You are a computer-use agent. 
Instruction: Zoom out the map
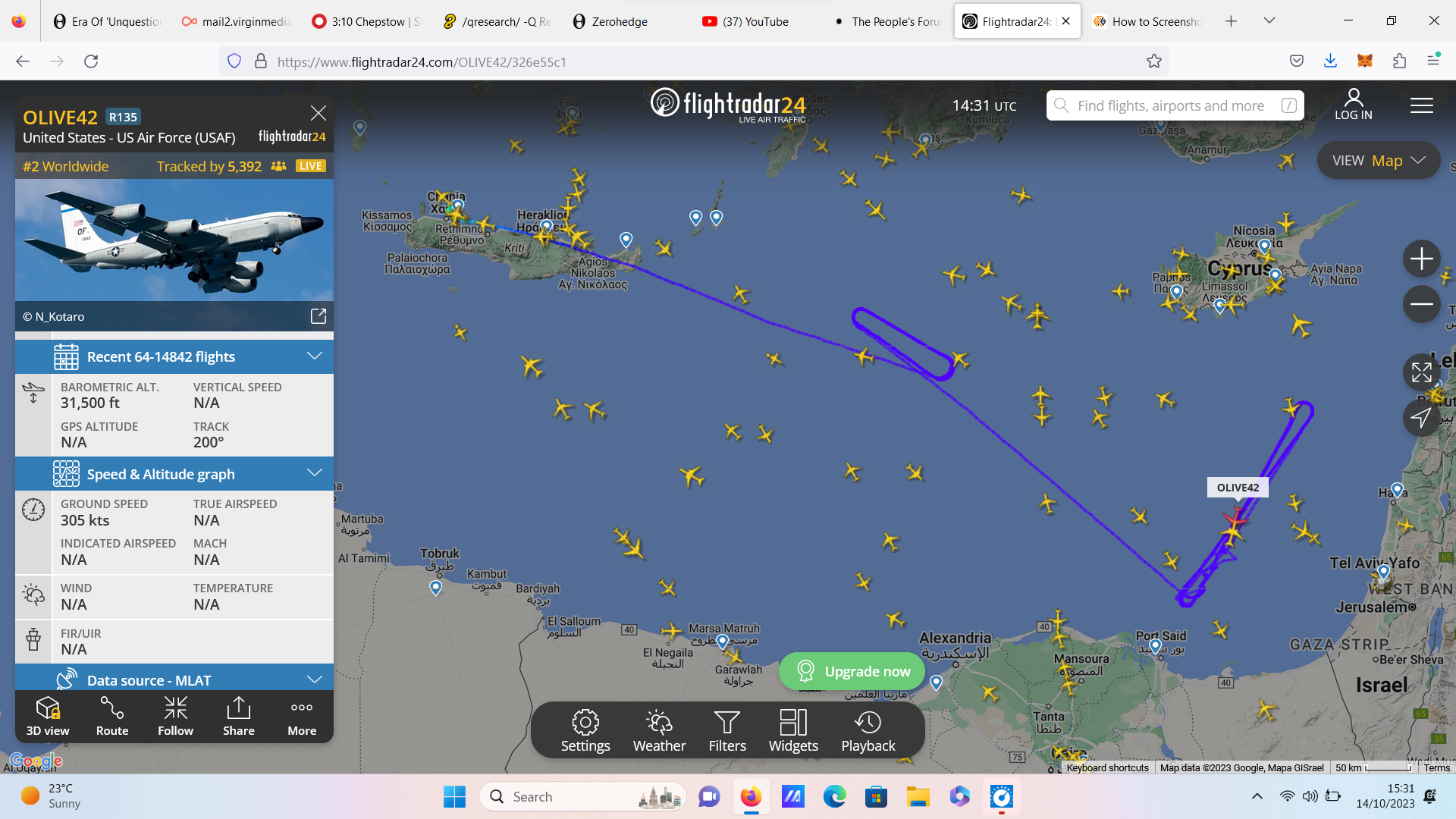[1422, 304]
